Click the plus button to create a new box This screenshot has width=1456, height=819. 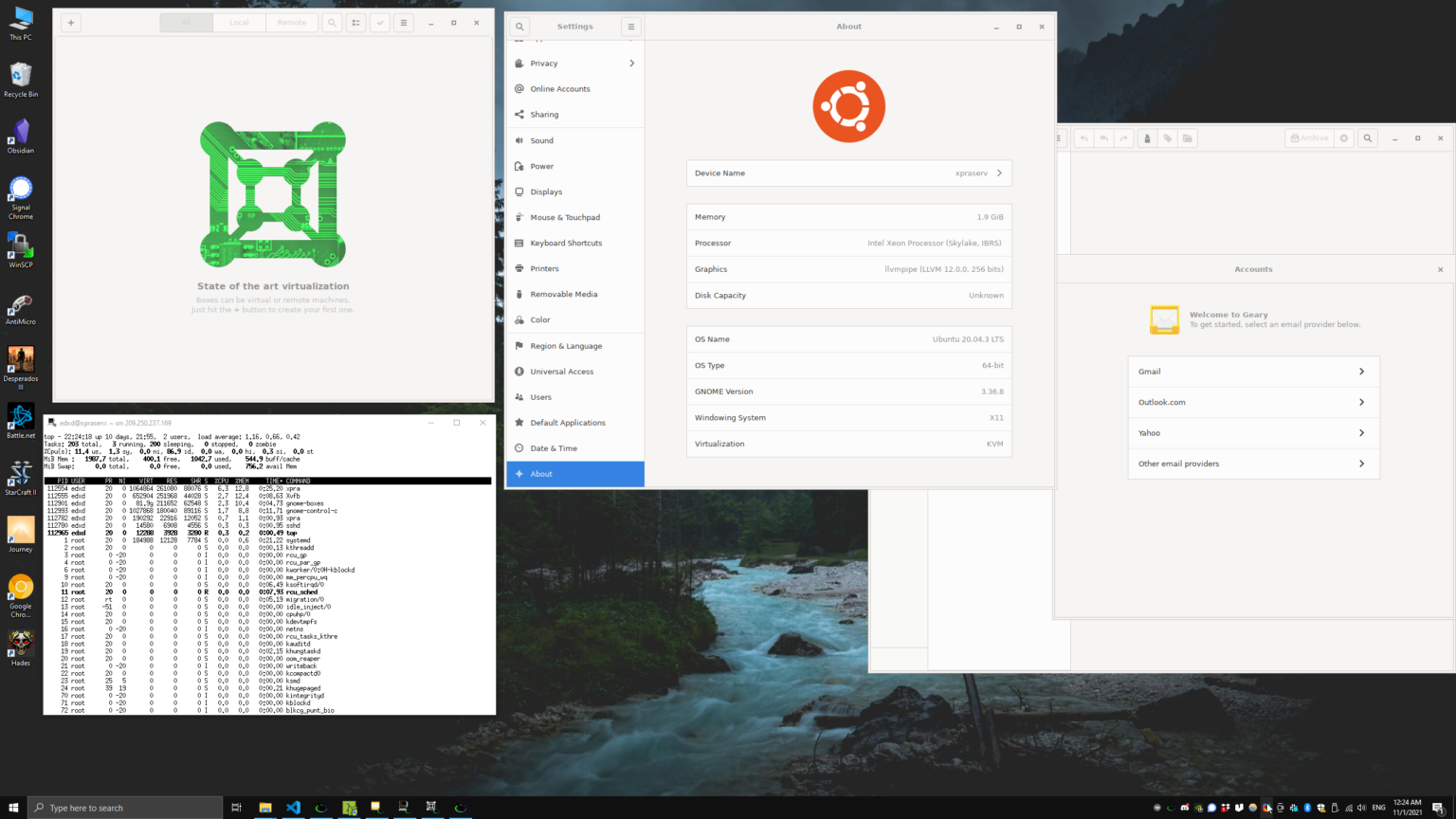click(x=71, y=23)
